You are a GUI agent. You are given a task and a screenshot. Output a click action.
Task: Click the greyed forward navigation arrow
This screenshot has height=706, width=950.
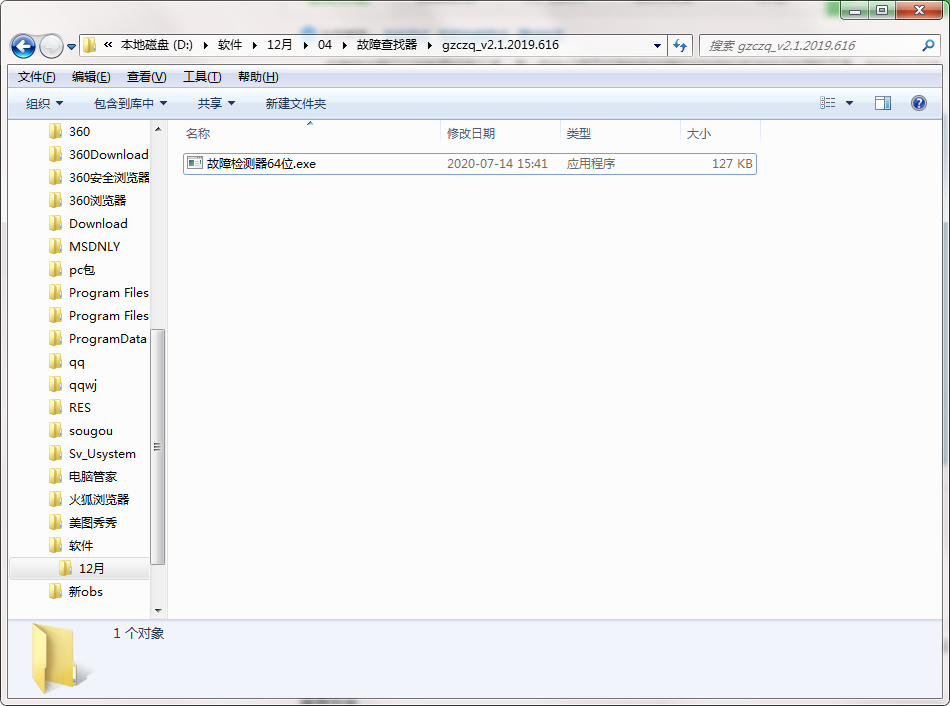coord(51,46)
